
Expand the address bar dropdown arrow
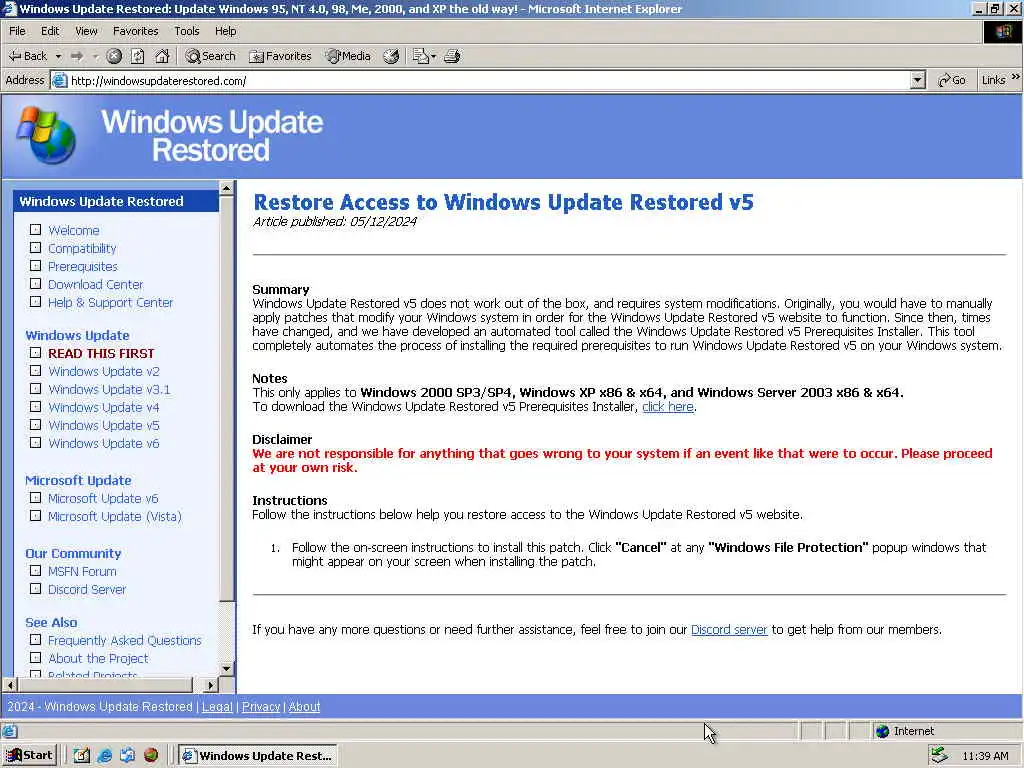click(918, 80)
